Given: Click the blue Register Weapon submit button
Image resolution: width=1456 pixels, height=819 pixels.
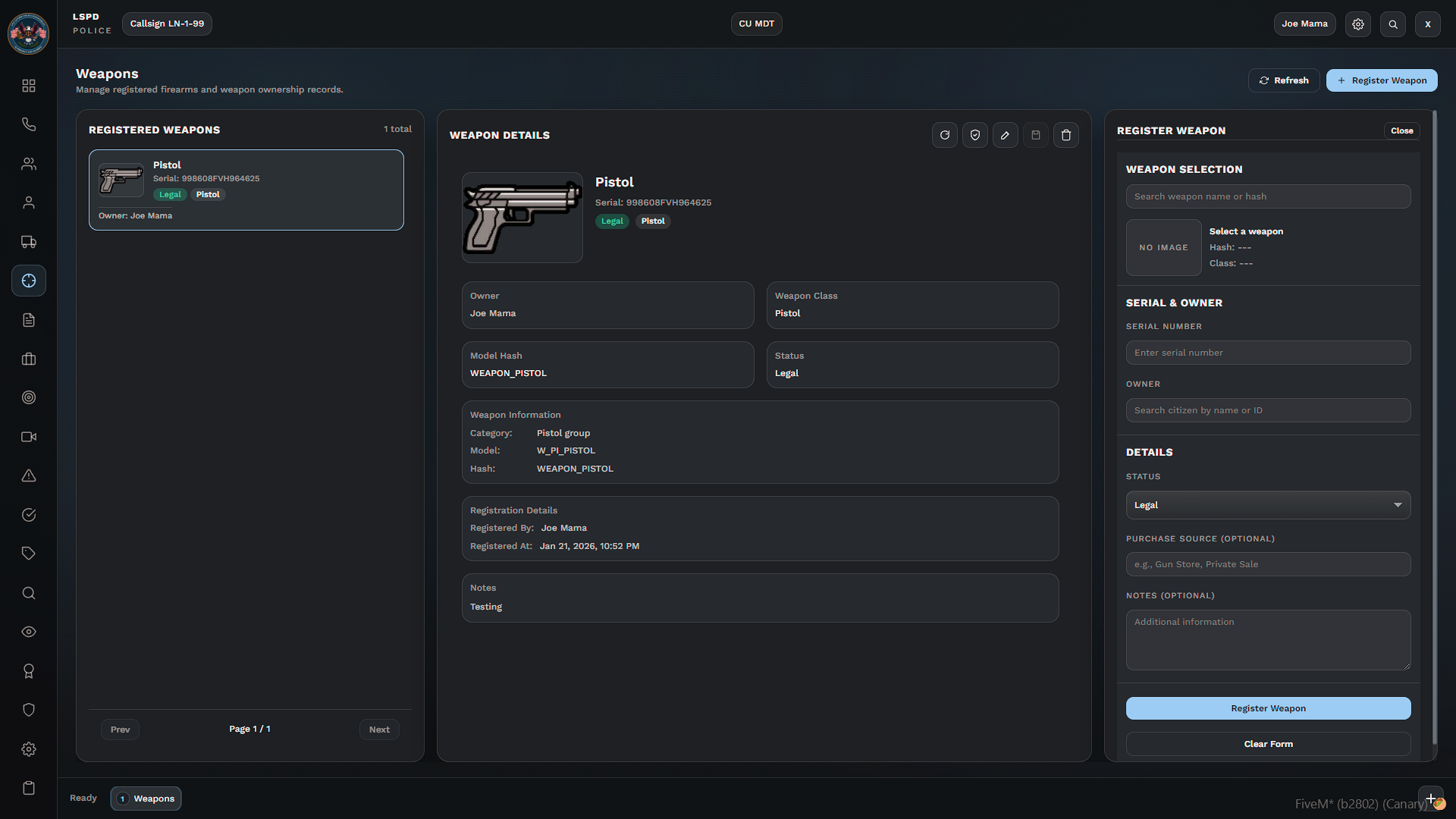Looking at the screenshot, I should tap(1267, 708).
